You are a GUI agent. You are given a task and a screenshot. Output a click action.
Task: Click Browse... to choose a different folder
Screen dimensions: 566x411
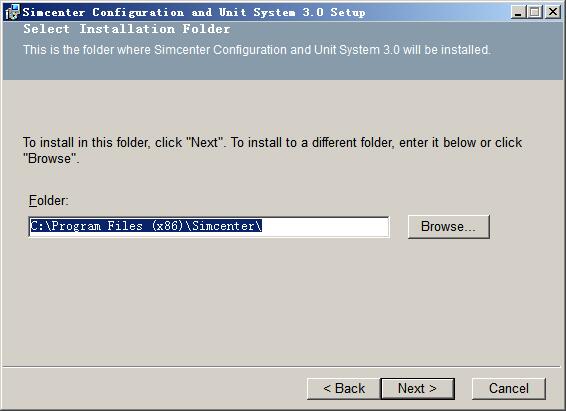click(449, 227)
